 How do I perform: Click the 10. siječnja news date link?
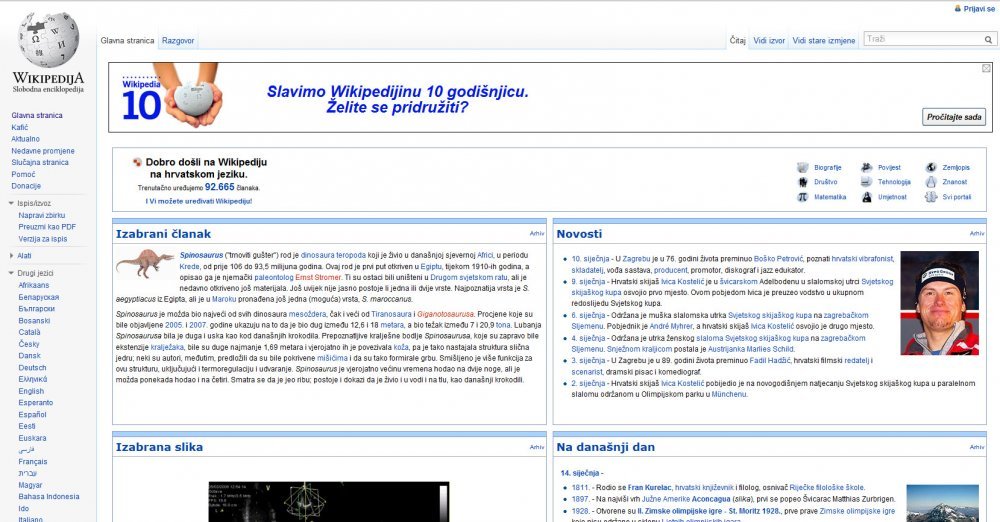[591, 259]
